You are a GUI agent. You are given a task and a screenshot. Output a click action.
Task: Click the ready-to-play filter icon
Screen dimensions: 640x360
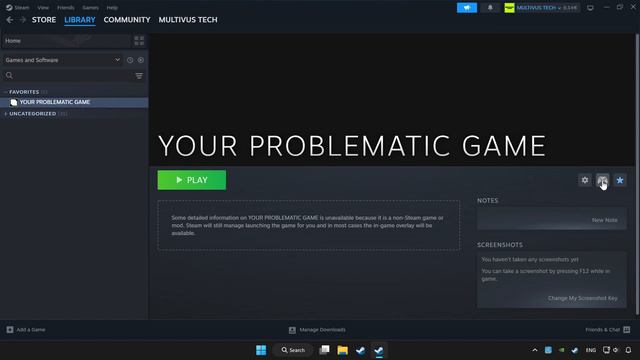141,60
